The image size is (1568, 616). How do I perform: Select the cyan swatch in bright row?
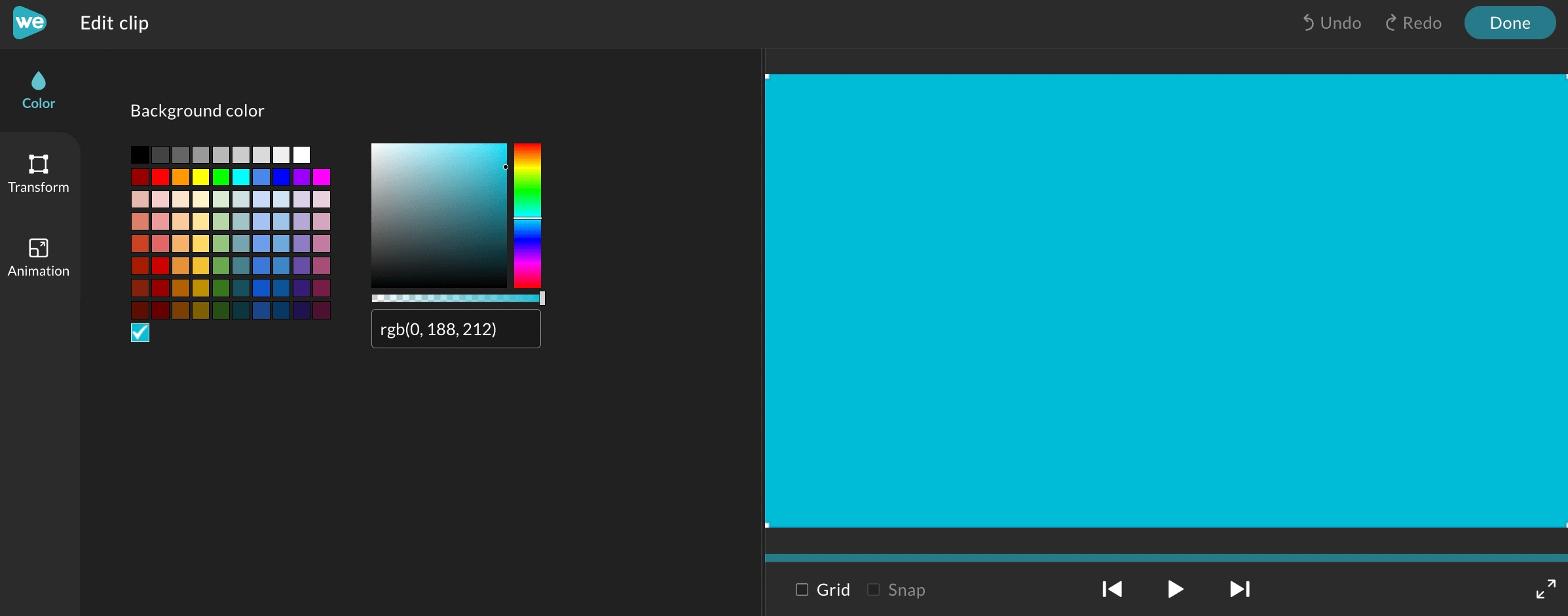coord(241,177)
